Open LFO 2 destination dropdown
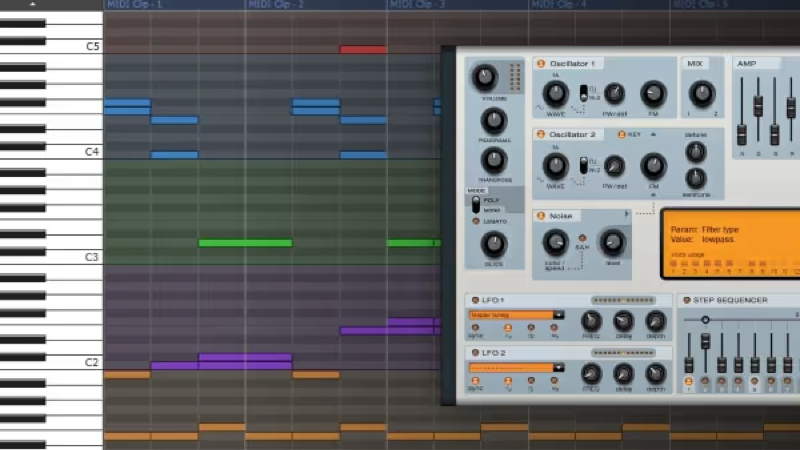800x450 pixels. (559, 367)
